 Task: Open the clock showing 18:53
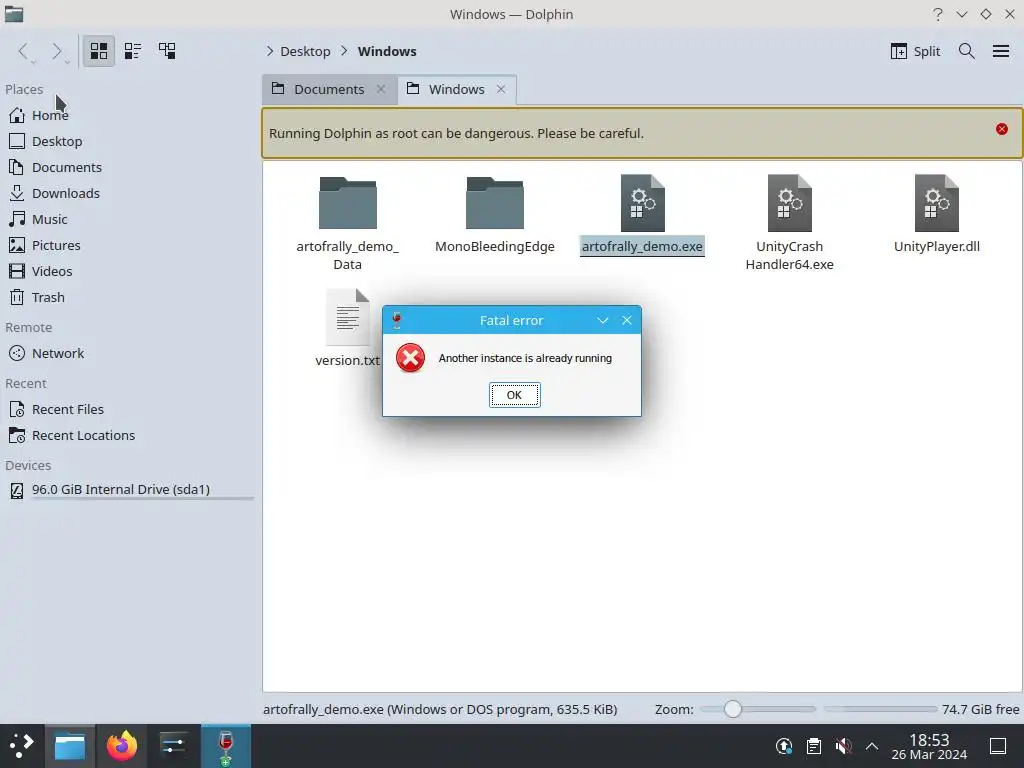click(929, 746)
